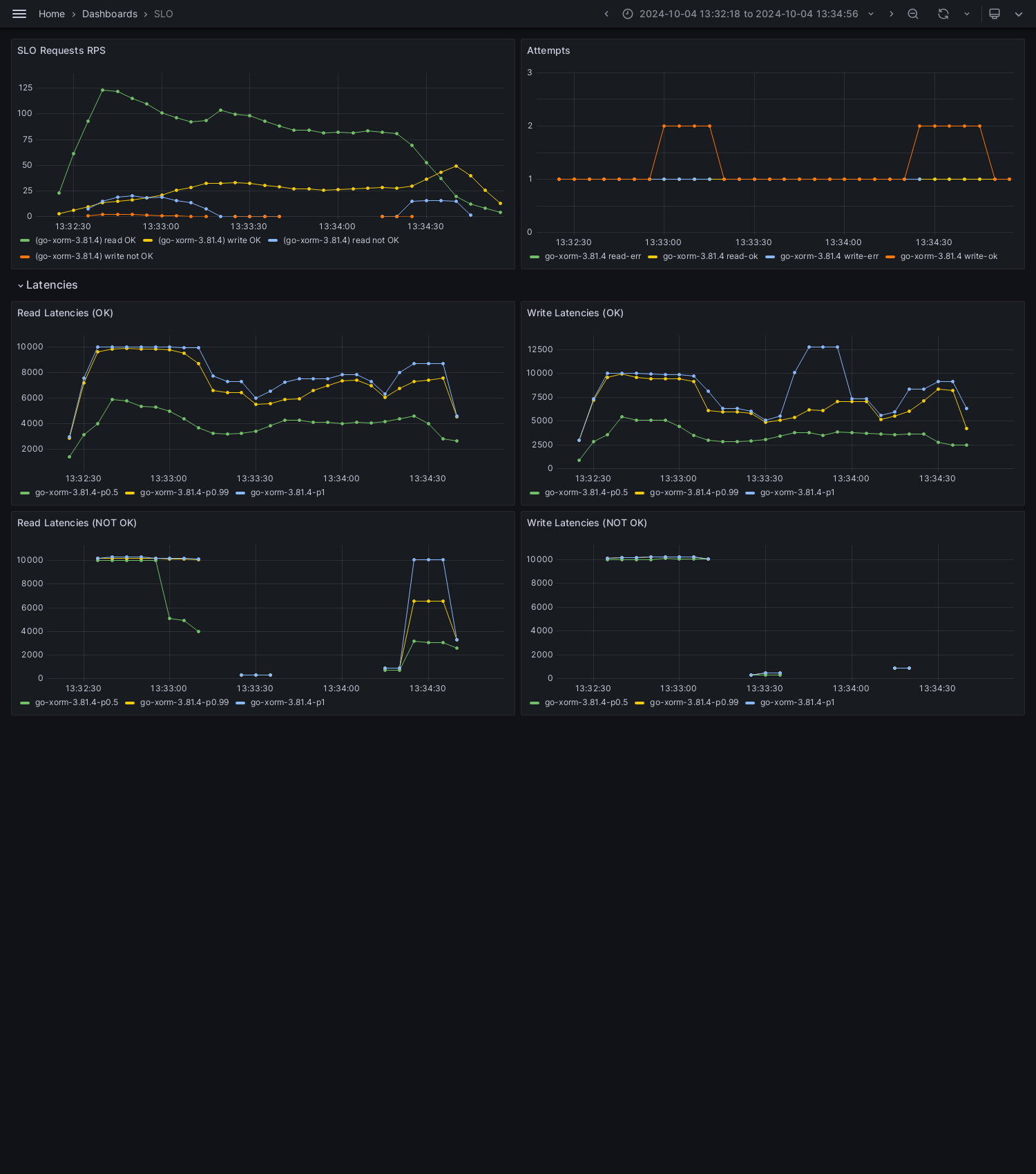
Task: Open the hamburger navigation menu
Action: 19,14
